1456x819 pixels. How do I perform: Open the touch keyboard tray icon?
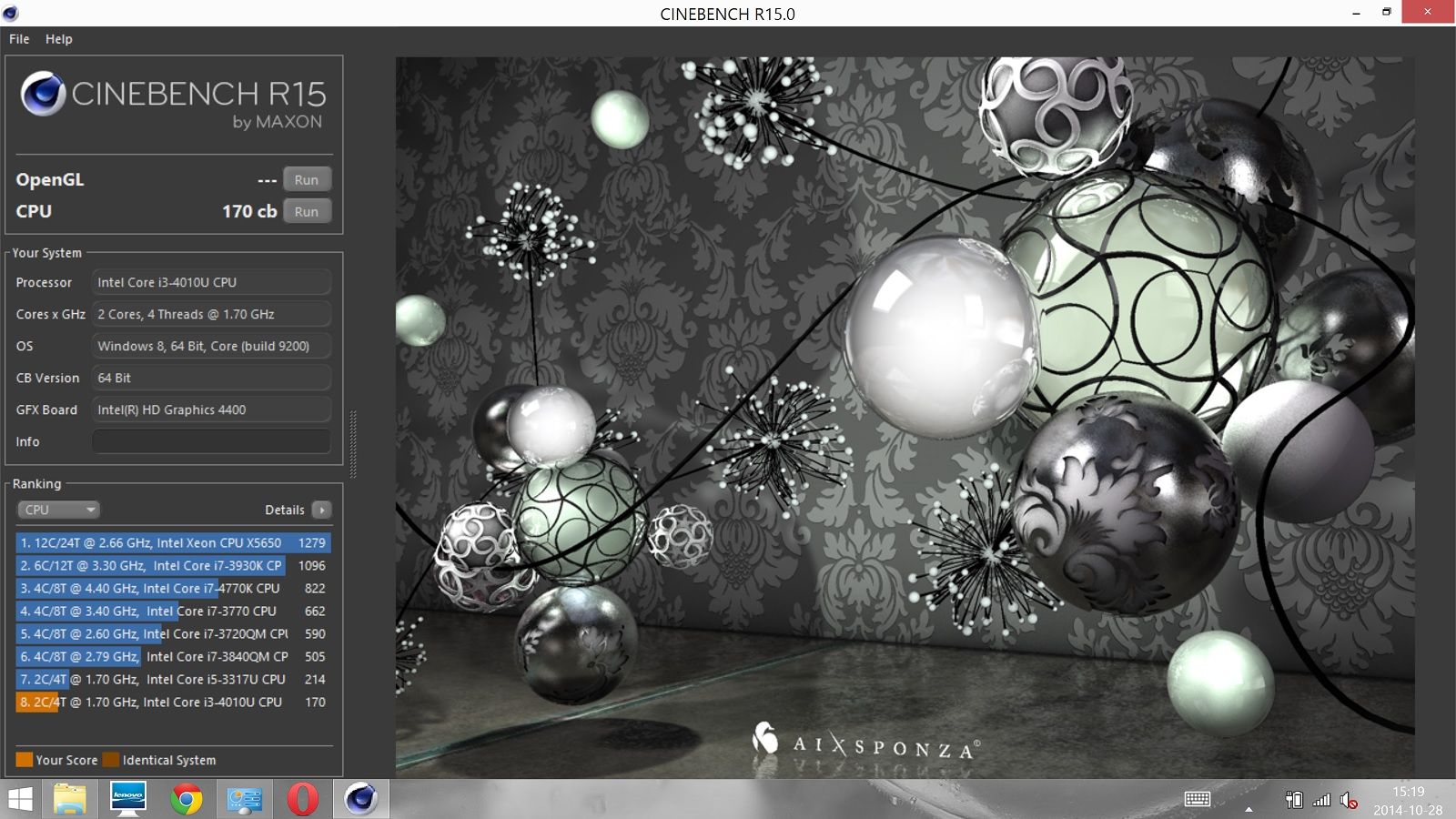[1198, 799]
